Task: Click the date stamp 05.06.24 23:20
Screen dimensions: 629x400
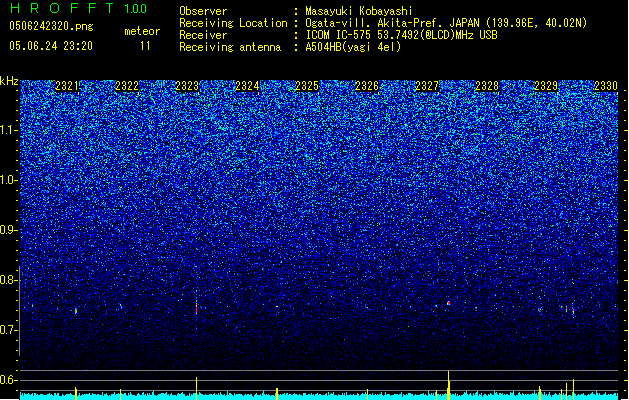Action: [51, 46]
